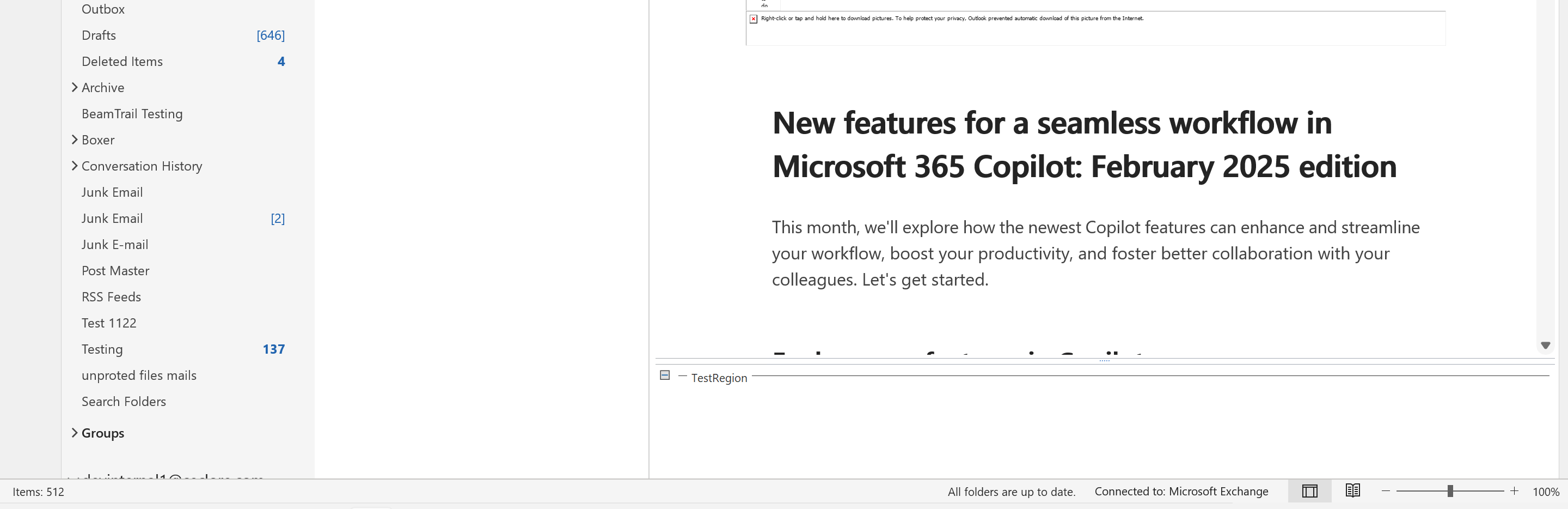
Task: Expand the Groups section
Action: pyautogui.click(x=74, y=433)
